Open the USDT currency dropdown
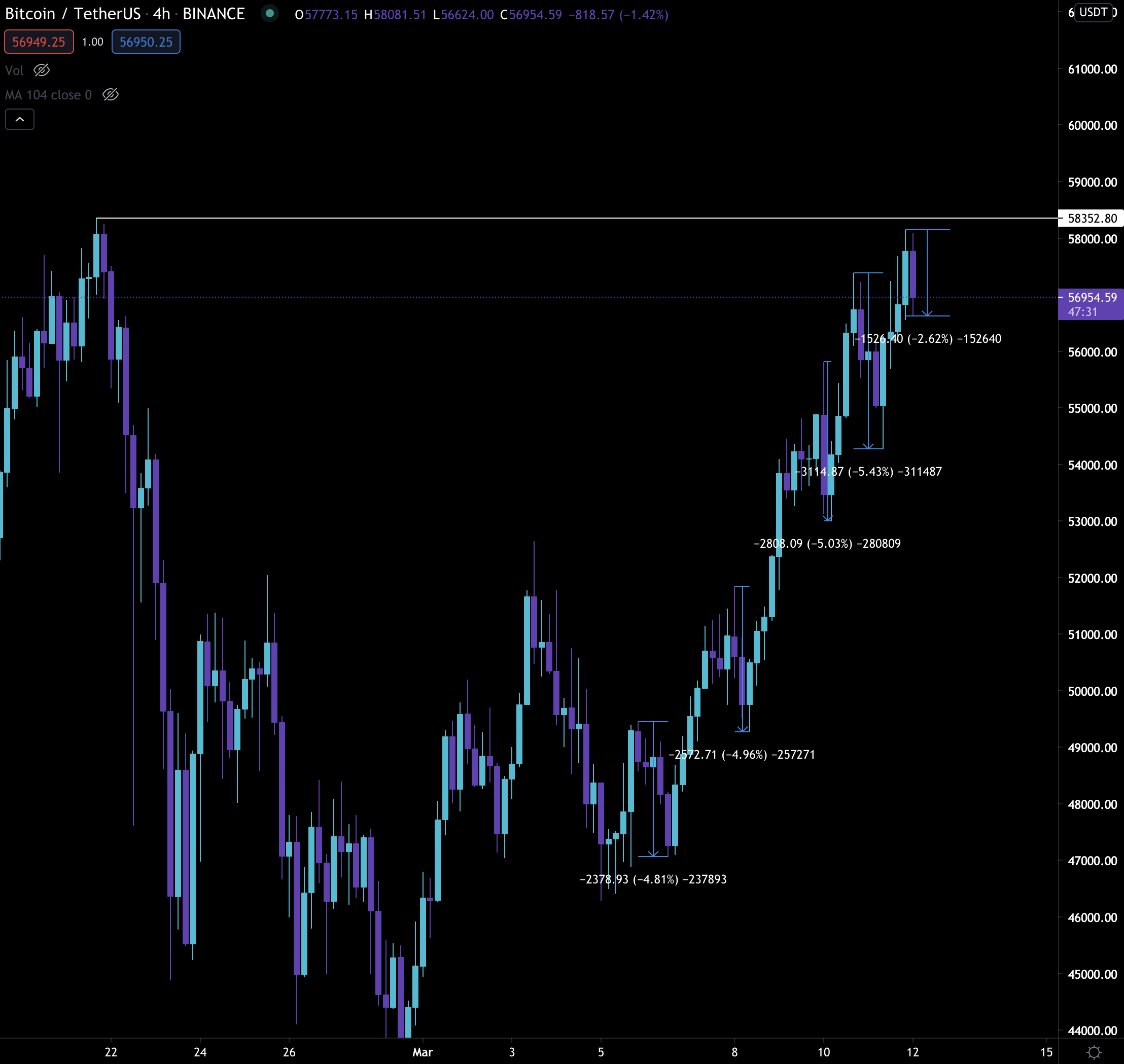Viewport: 1124px width, 1064px height. 1093,12
